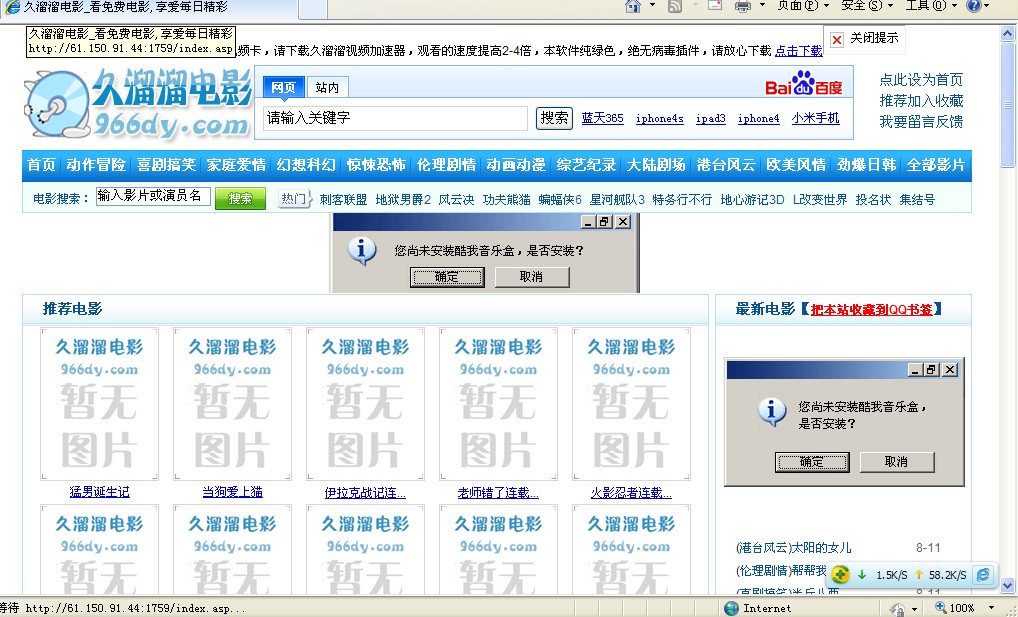
Task: Switch to the 站内 search tab
Action: [326, 88]
